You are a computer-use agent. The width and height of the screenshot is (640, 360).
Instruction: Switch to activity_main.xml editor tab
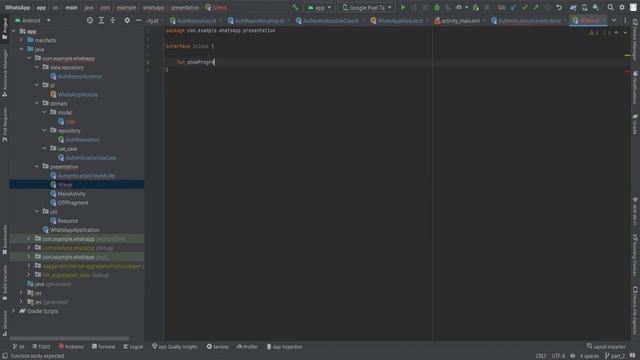[460, 20]
